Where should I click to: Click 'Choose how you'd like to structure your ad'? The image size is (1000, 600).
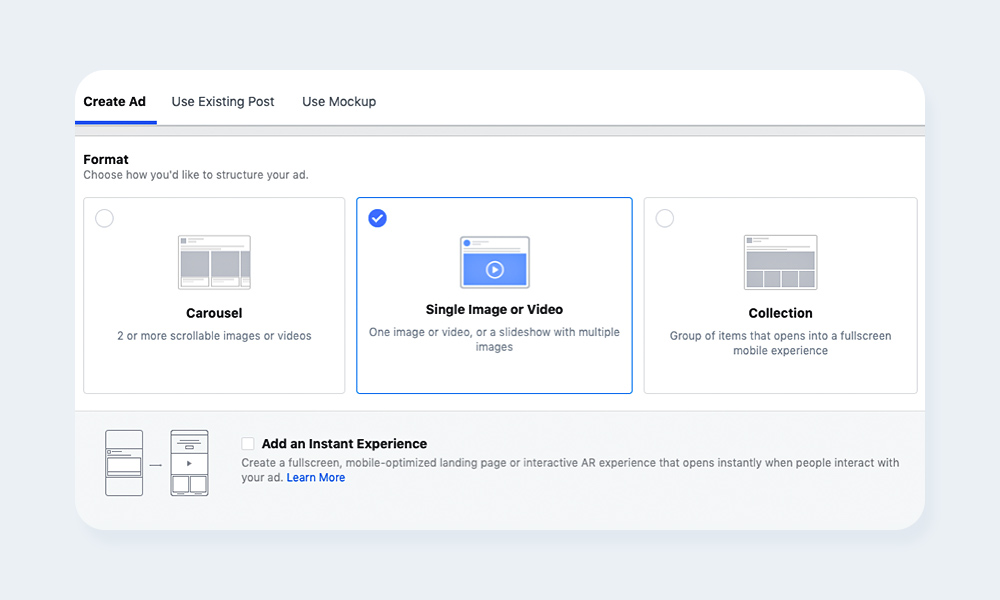pyautogui.click(x=196, y=175)
